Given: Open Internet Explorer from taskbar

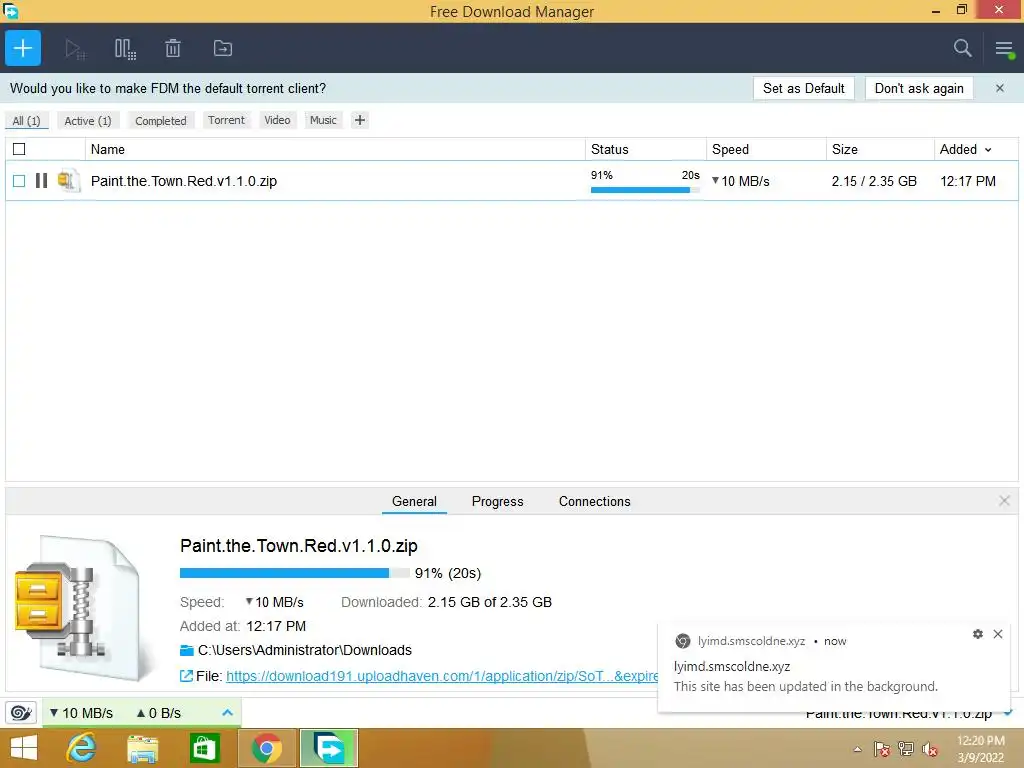Looking at the screenshot, I should (81, 748).
